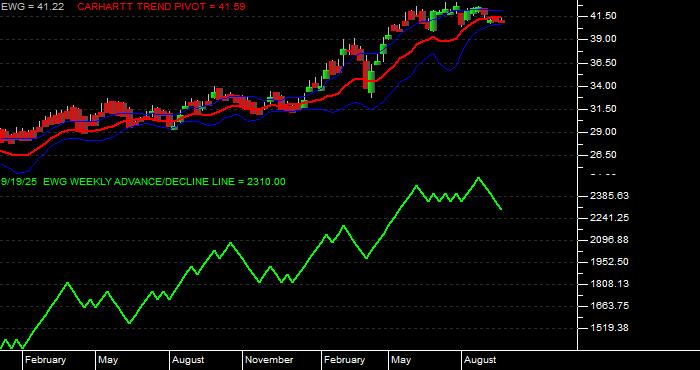The width and height of the screenshot is (700, 370).
Task: Click the EWG WEEKLY ADVANCE/DECLINE LINE = 2310.00 label
Action: coord(164,182)
